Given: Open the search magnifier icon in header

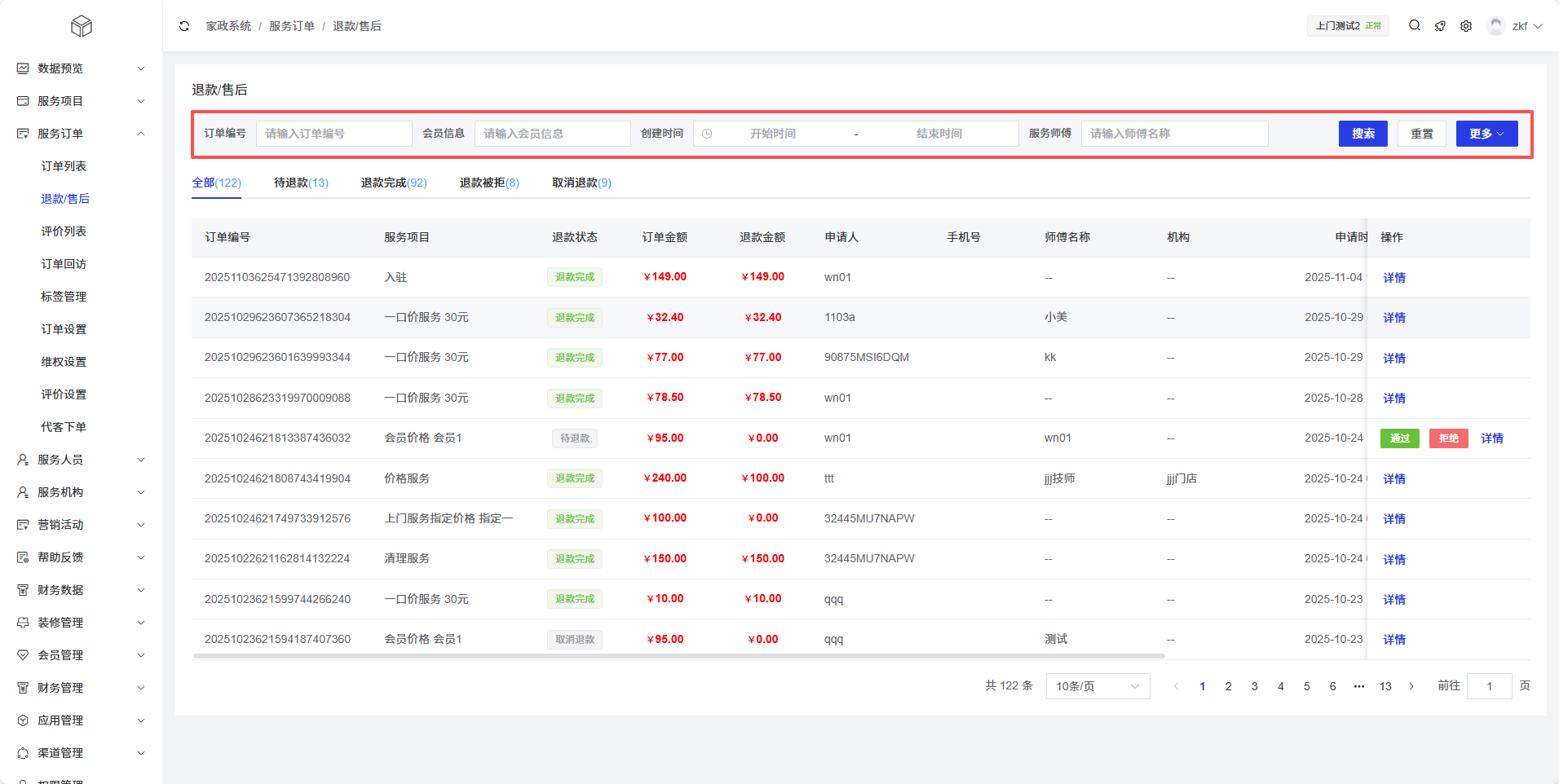Looking at the screenshot, I should 1415,26.
